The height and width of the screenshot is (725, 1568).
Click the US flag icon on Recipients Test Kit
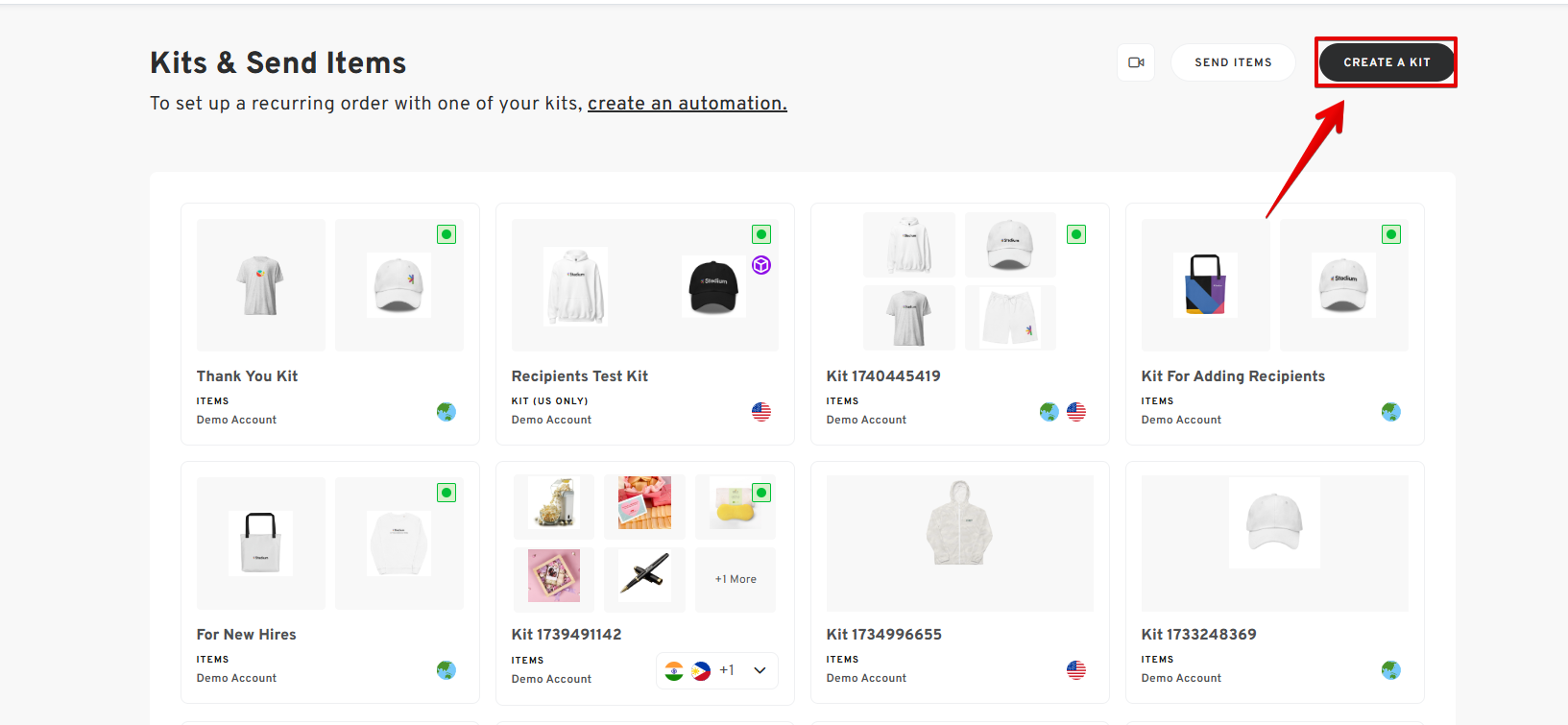[x=761, y=412]
